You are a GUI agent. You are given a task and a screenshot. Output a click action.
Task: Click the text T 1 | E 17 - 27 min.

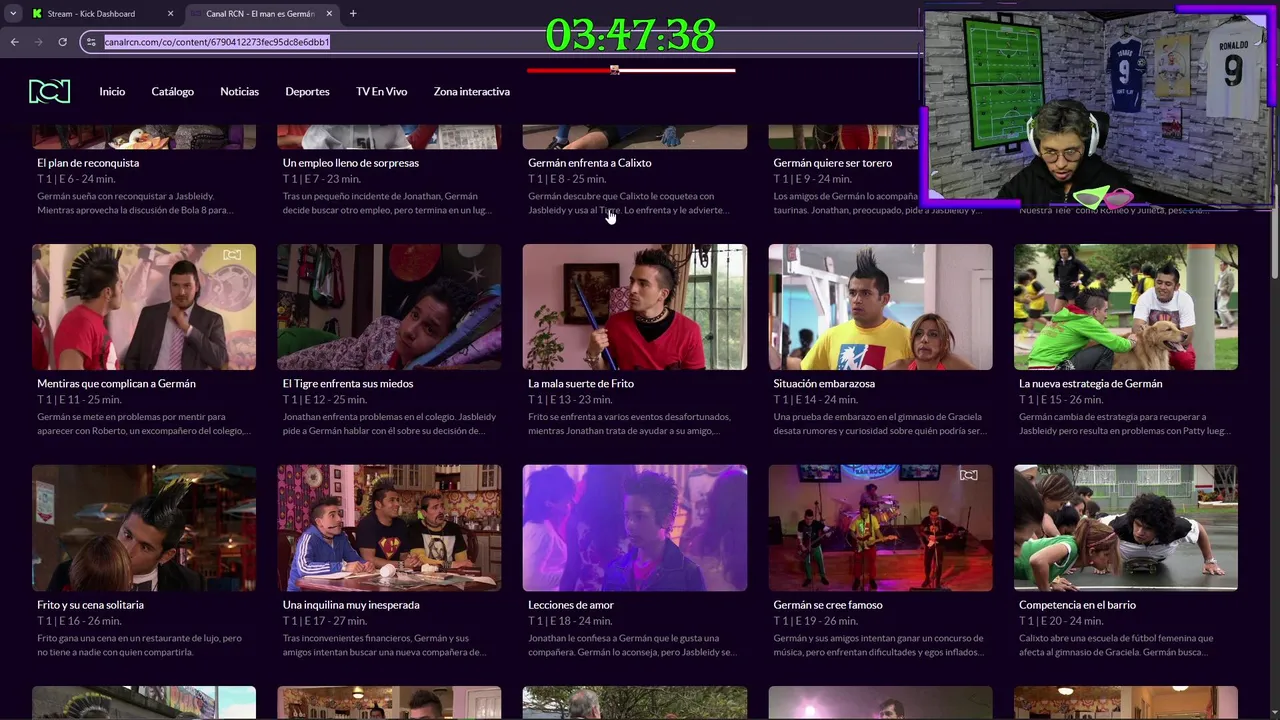[x=325, y=621]
